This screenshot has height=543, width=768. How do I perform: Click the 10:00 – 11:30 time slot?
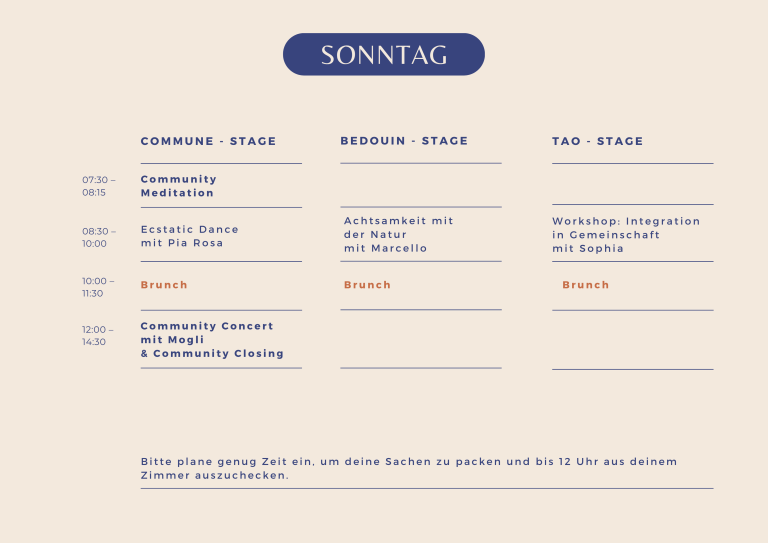(98, 287)
